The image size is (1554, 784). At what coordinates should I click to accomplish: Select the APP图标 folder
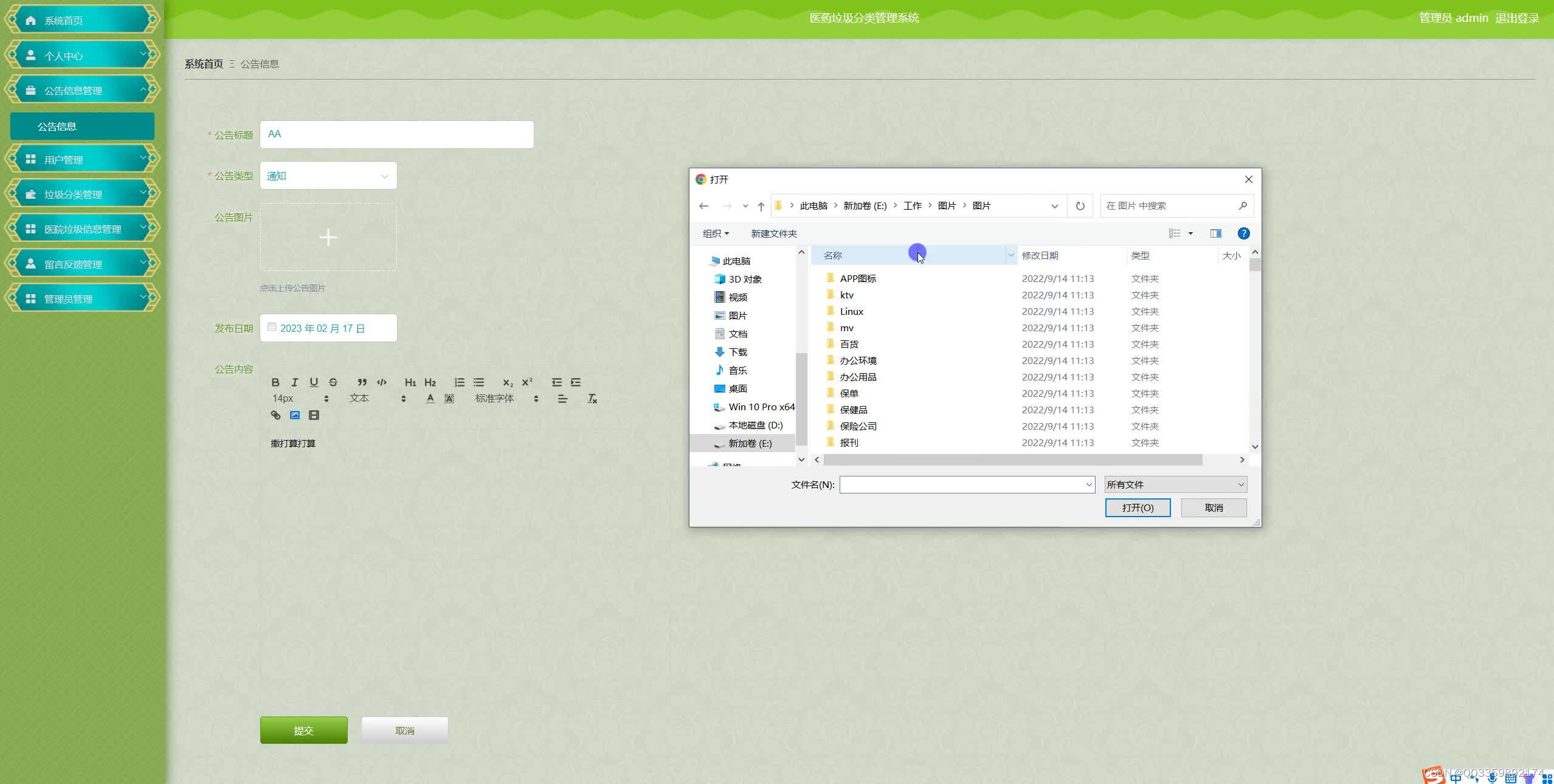858,278
